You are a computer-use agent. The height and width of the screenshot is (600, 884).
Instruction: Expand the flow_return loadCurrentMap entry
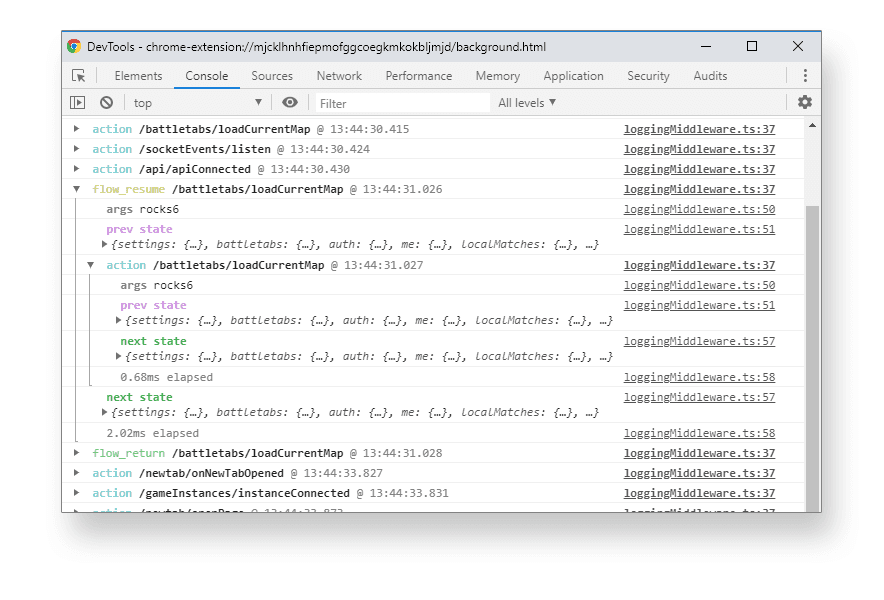click(77, 453)
